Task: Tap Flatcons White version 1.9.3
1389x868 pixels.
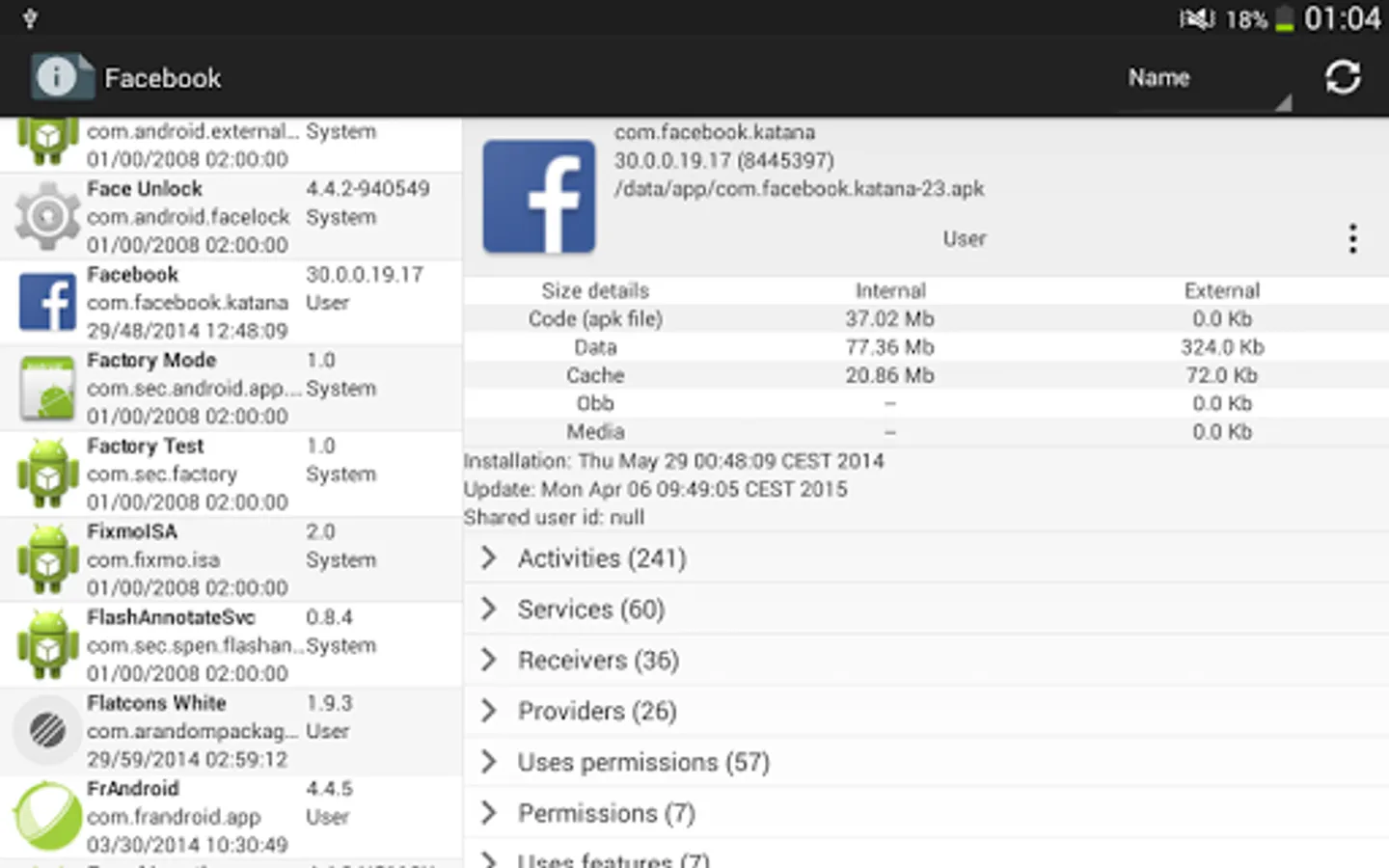Action: point(329,703)
